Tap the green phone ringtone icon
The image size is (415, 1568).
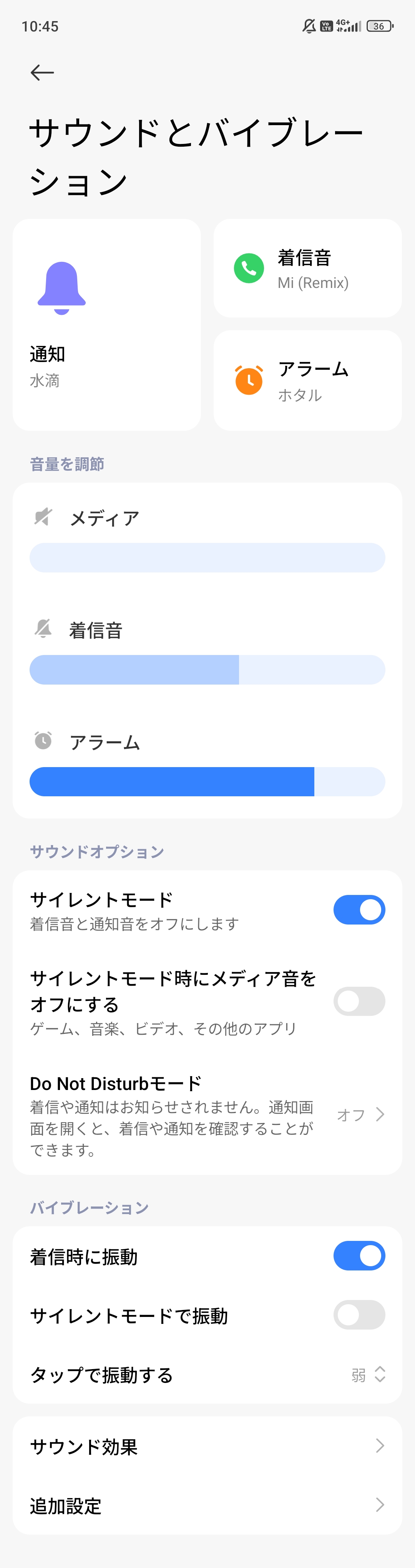tap(249, 268)
